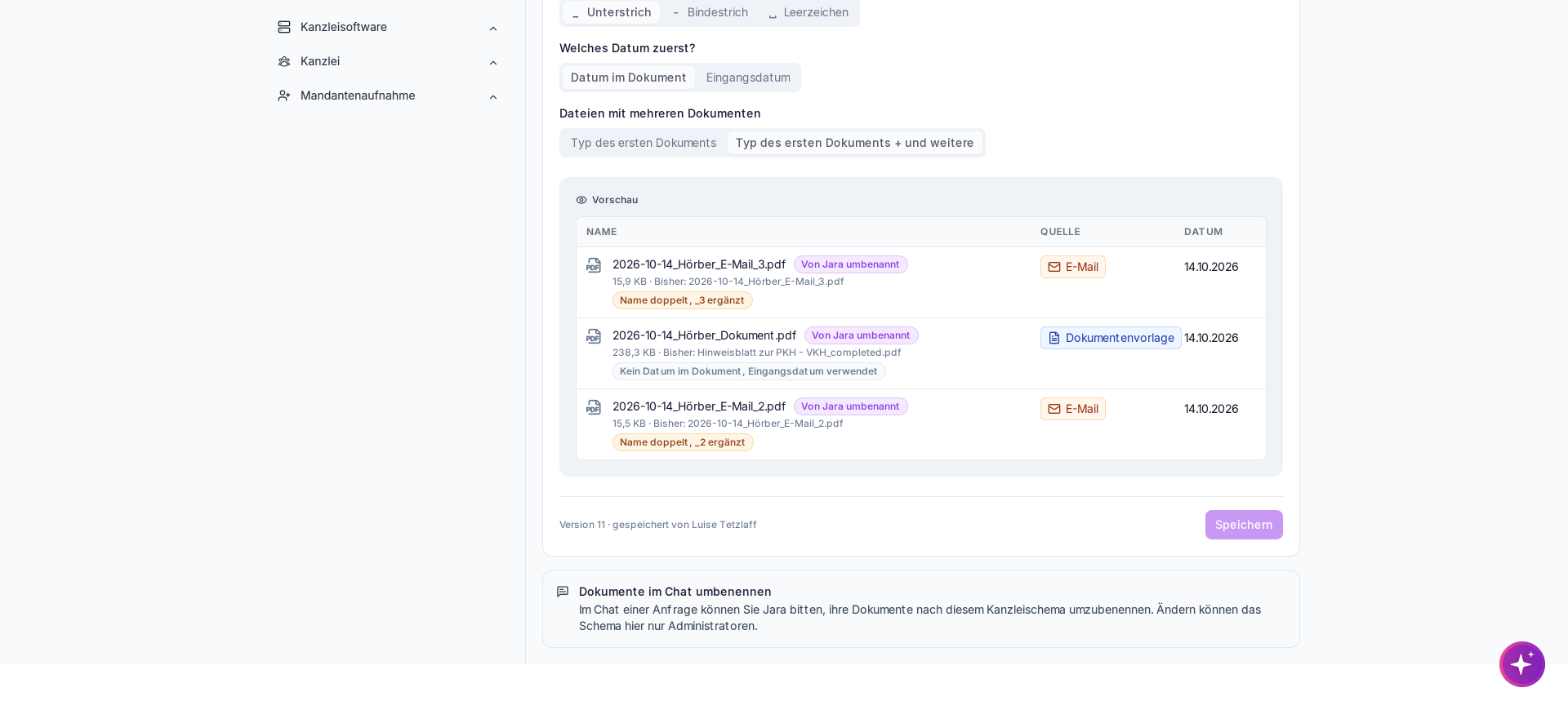Click the Mandantenaufnahme user-plus icon
This screenshot has height=710, width=1568.
[284, 95]
